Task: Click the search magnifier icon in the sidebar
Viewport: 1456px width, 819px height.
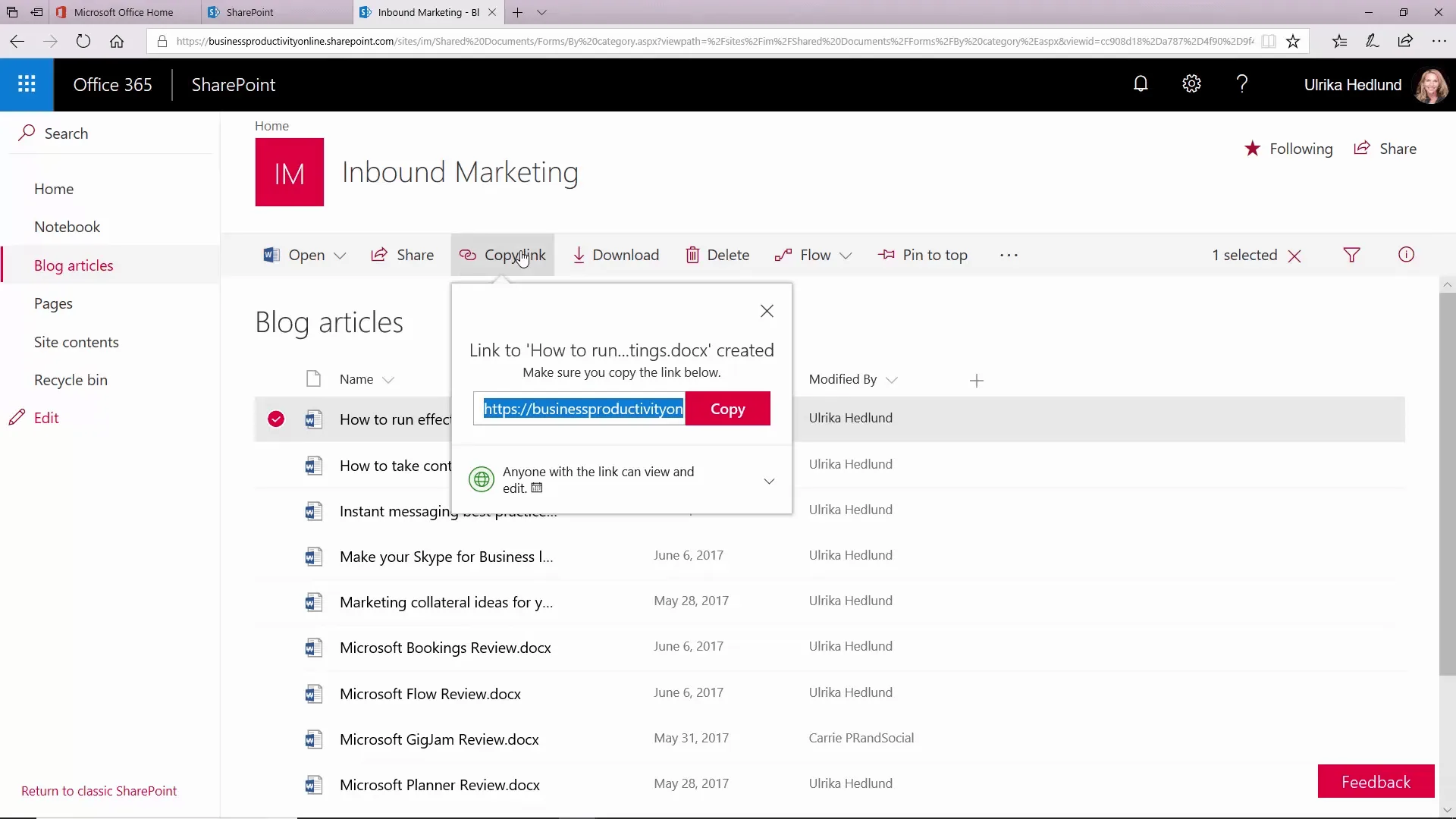Action: click(27, 133)
